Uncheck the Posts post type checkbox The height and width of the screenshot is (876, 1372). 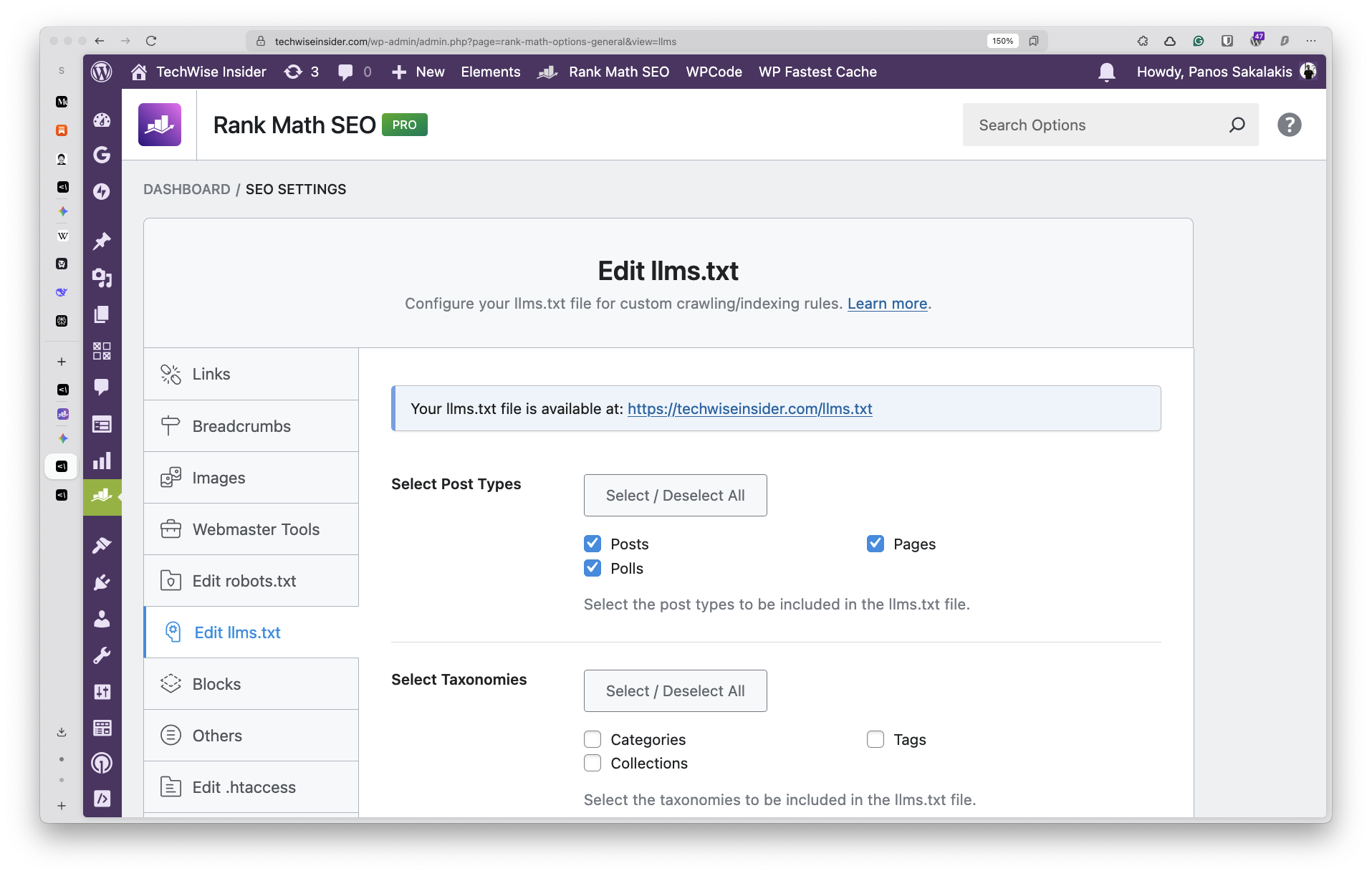(x=593, y=544)
